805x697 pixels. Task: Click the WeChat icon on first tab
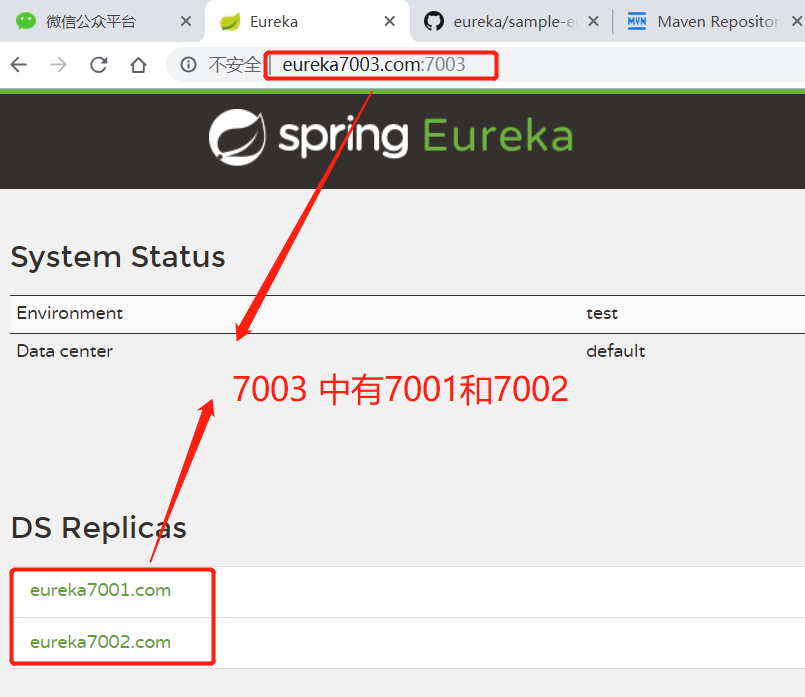tap(26, 21)
